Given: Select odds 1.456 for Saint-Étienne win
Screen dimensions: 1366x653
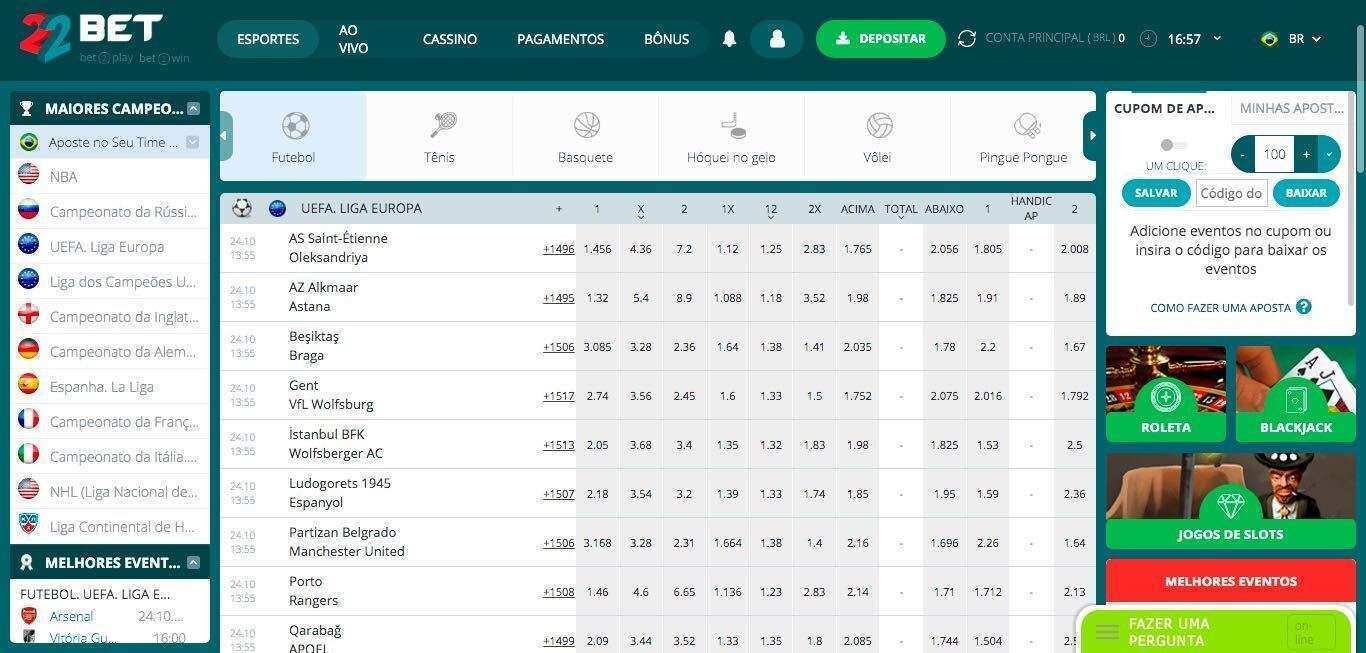Looking at the screenshot, I should [x=597, y=249].
